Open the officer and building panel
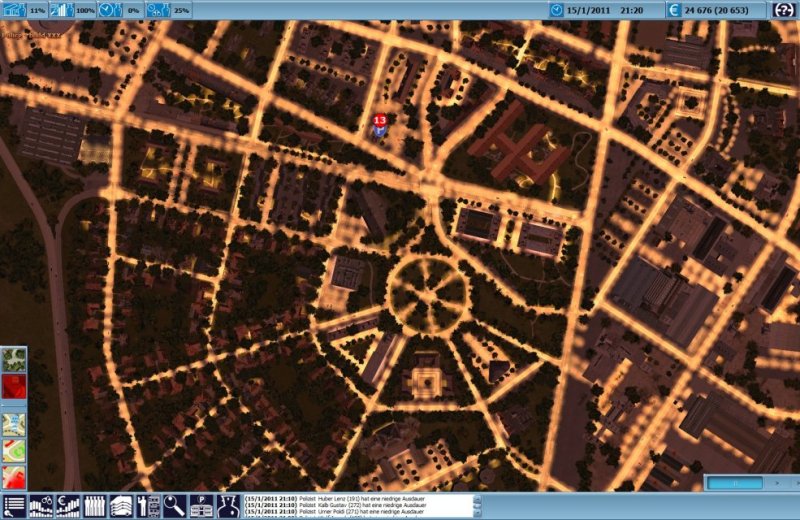The height and width of the screenshot is (520, 800). tap(149, 506)
